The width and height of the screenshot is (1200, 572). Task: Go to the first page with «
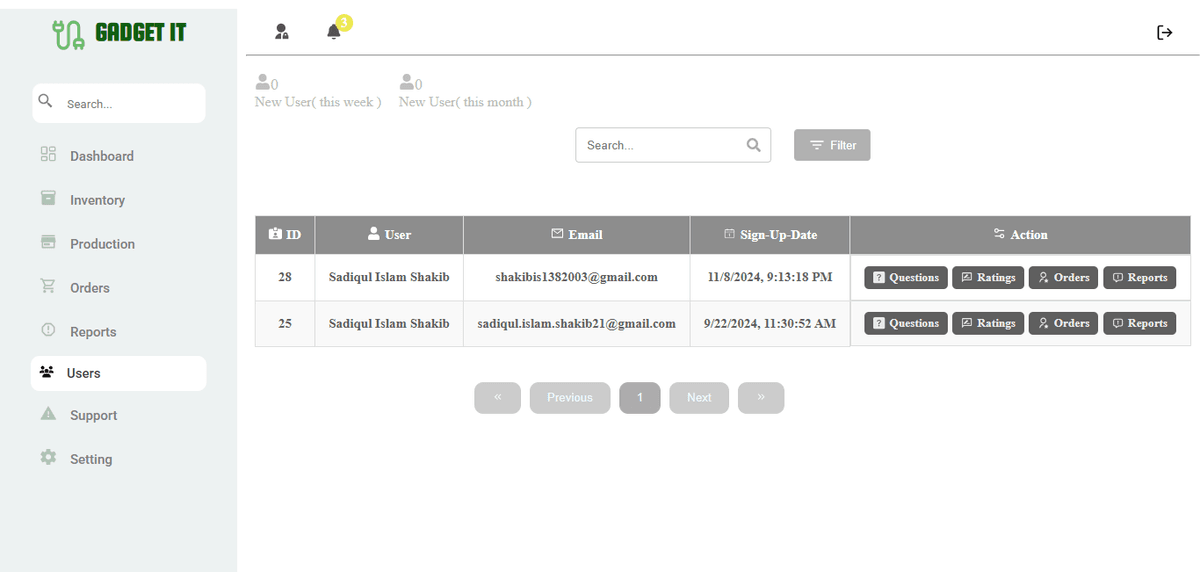498,397
